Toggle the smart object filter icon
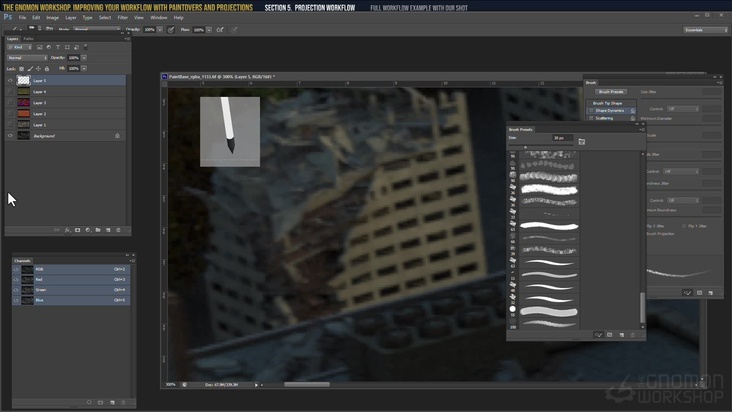The height and width of the screenshot is (412, 732). [x=77, y=47]
